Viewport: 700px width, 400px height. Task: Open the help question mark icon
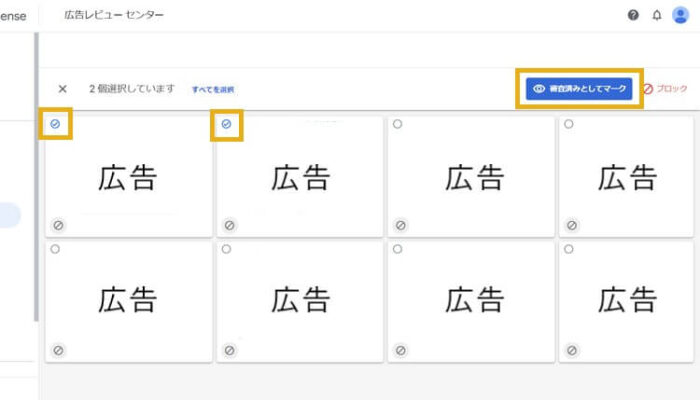(633, 15)
